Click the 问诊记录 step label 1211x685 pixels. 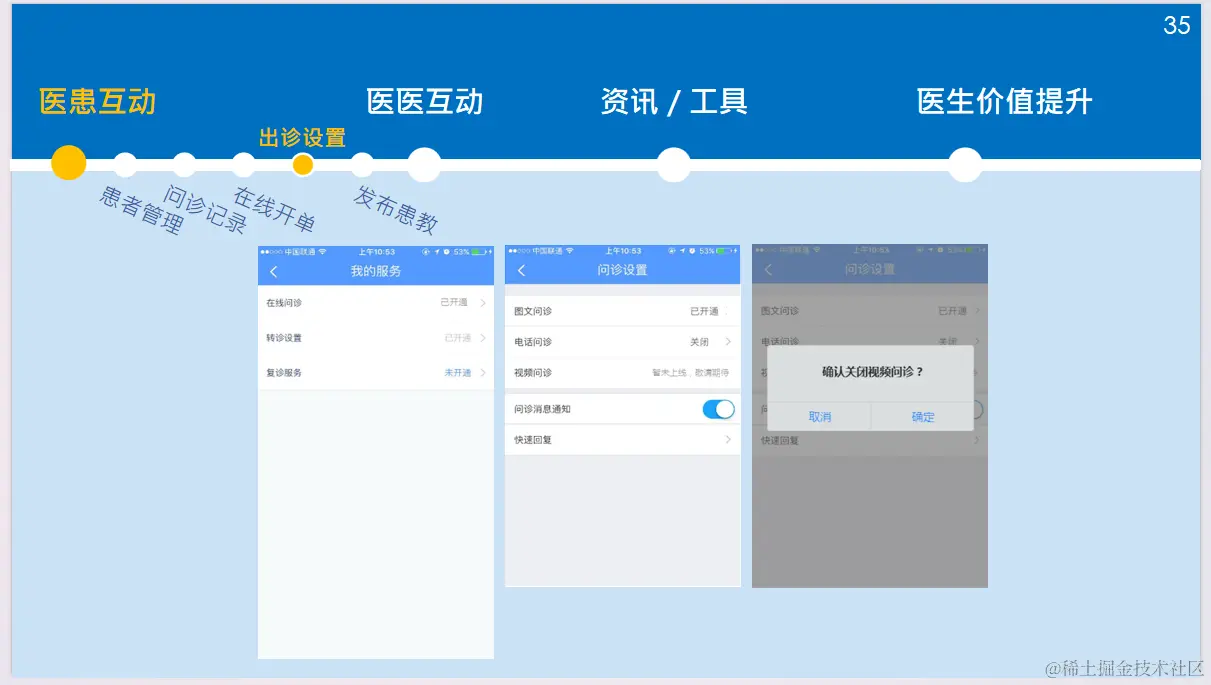205,210
